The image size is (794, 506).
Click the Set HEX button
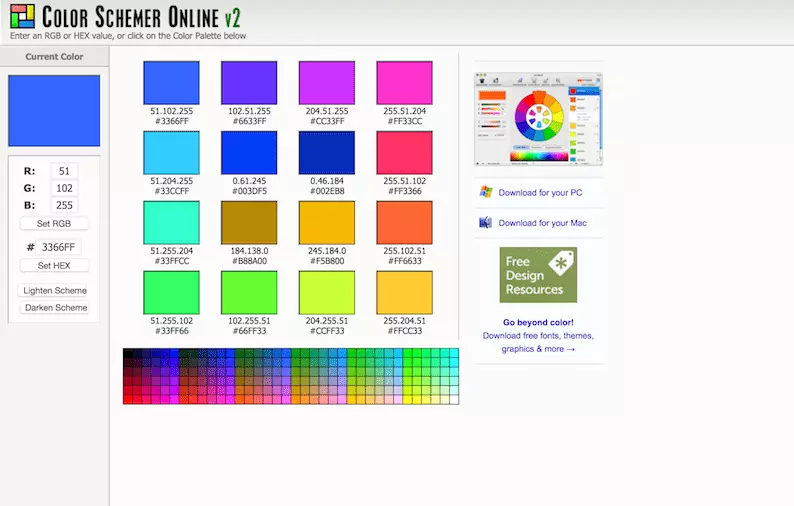(x=54, y=265)
